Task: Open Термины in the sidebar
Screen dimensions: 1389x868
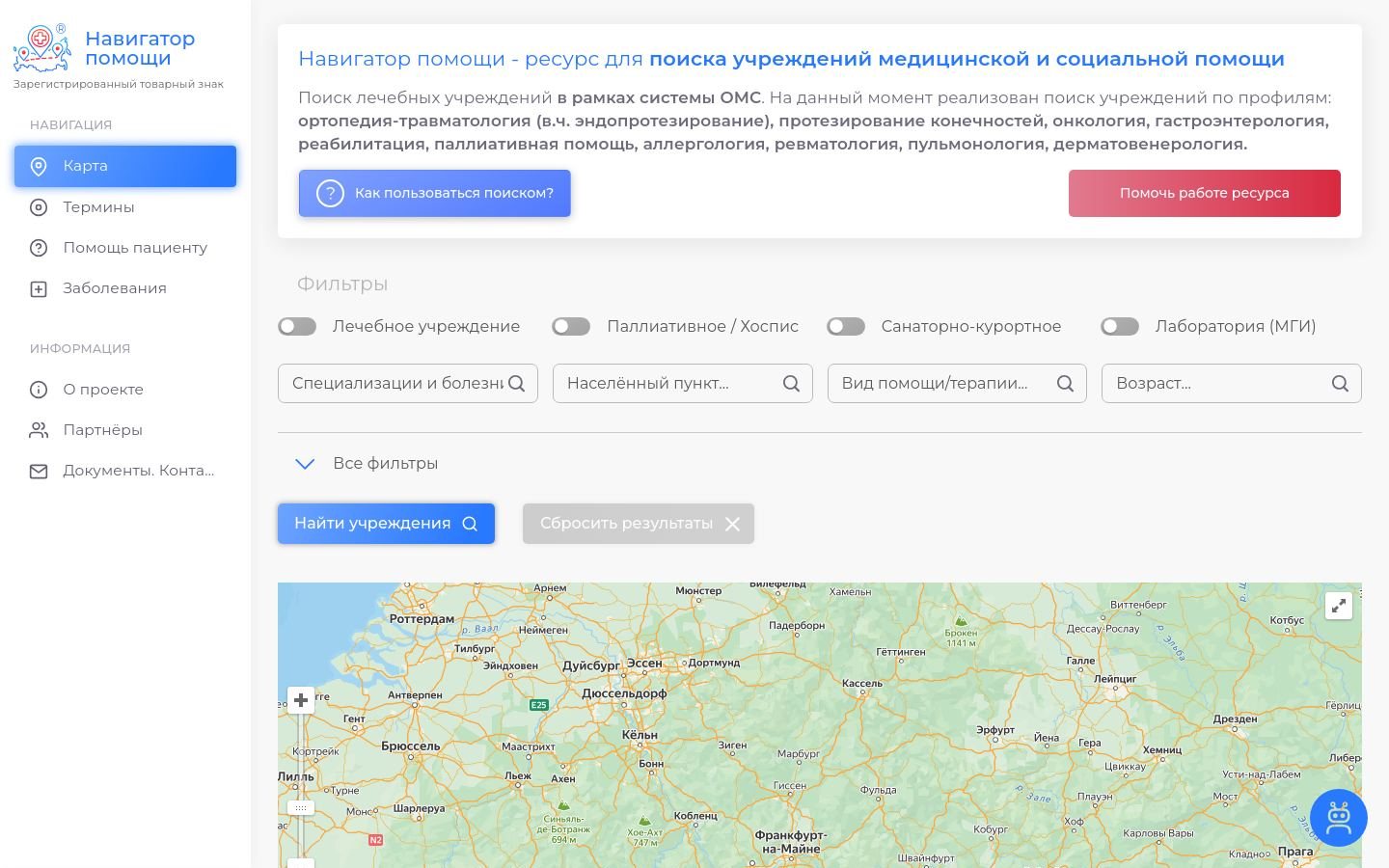Action: [x=125, y=207]
